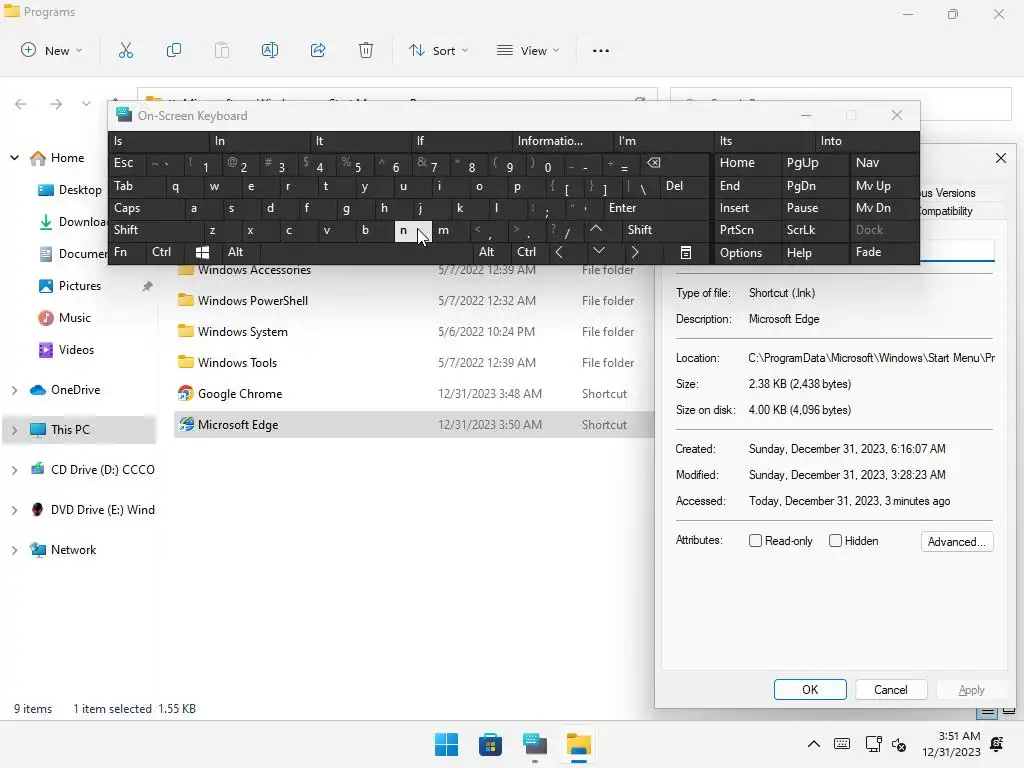Viewport: 1024px width, 768px height.
Task: Open the Pictures folder in sidebar
Action: click(80, 286)
